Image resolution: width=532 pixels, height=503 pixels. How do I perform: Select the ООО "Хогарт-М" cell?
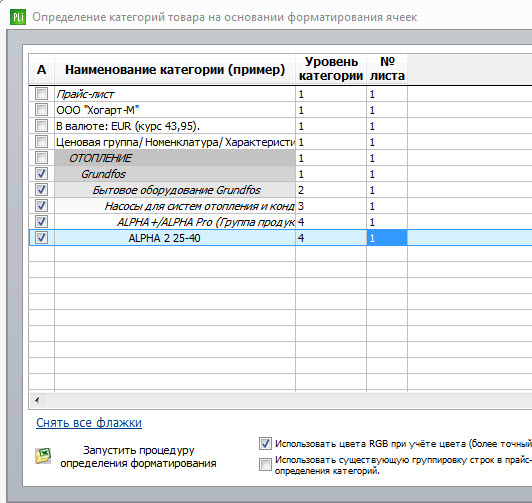click(175, 110)
